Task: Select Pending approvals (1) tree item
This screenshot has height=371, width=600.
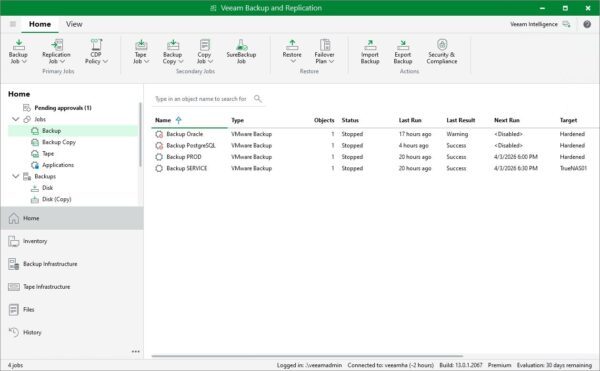Action: click(x=63, y=108)
